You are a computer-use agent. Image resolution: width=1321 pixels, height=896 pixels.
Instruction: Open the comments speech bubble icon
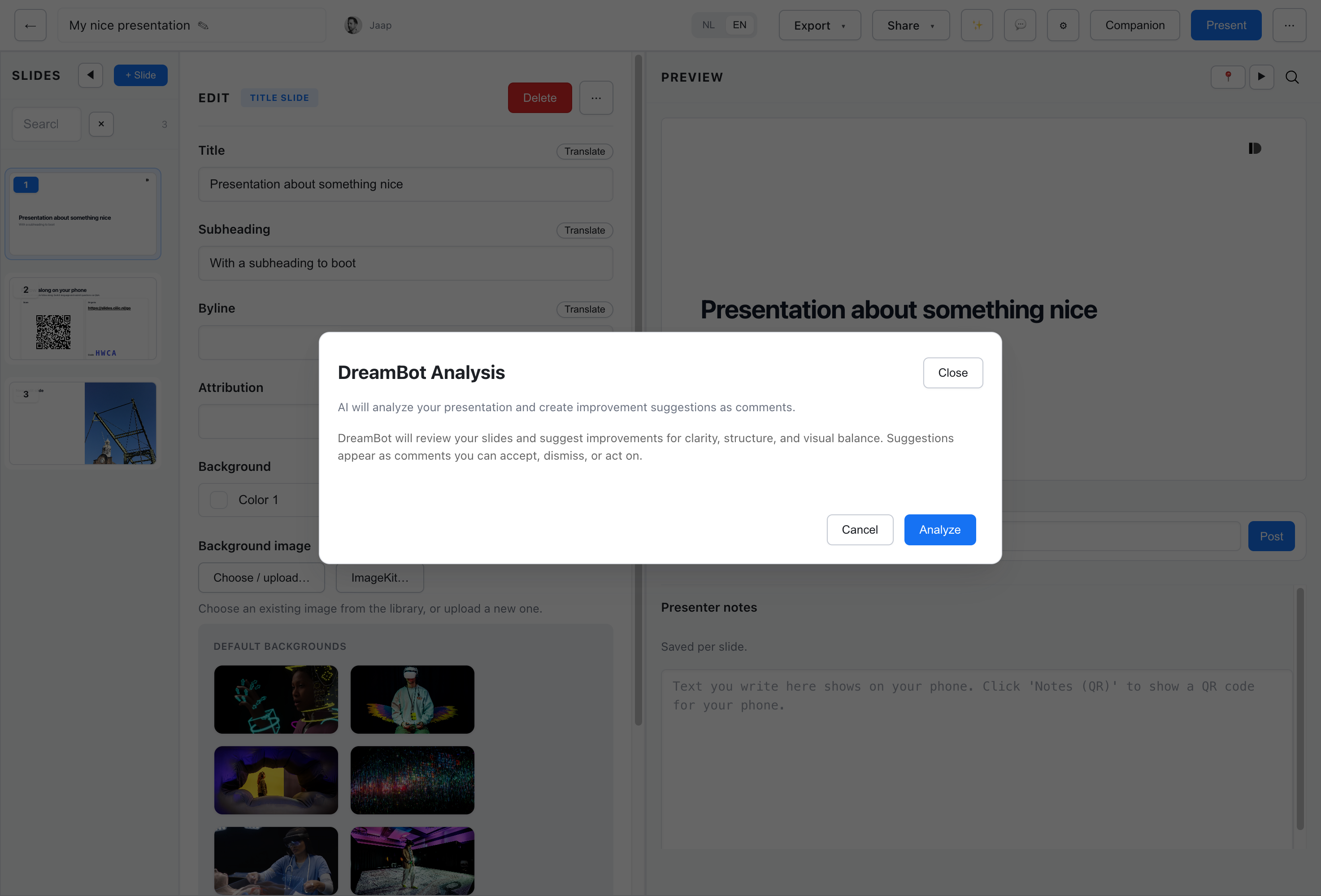pos(1020,26)
